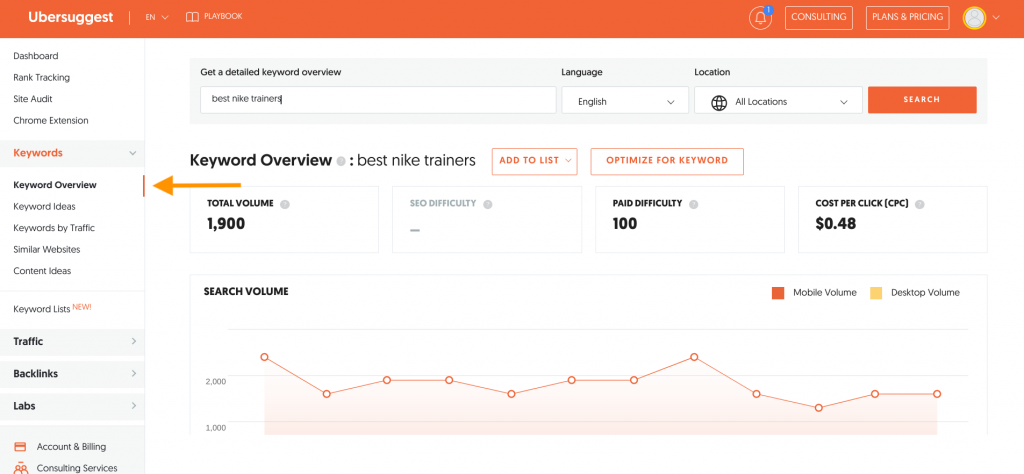The height and width of the screenshot is (474, 1024).
Task: Click help icon beside Keyword Overview heading
Action: (x=341, y=161)
